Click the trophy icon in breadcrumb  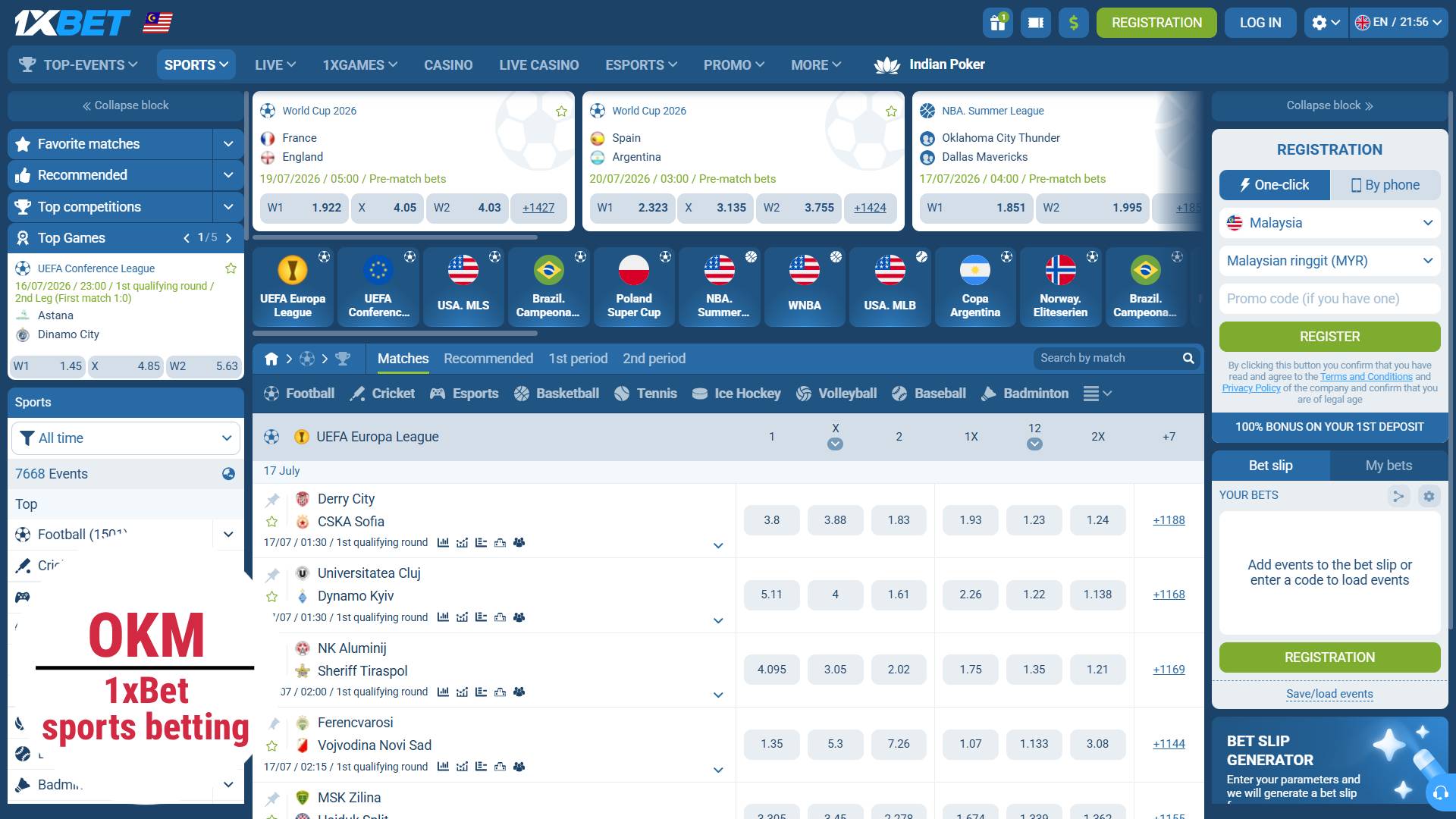point(343,359)
